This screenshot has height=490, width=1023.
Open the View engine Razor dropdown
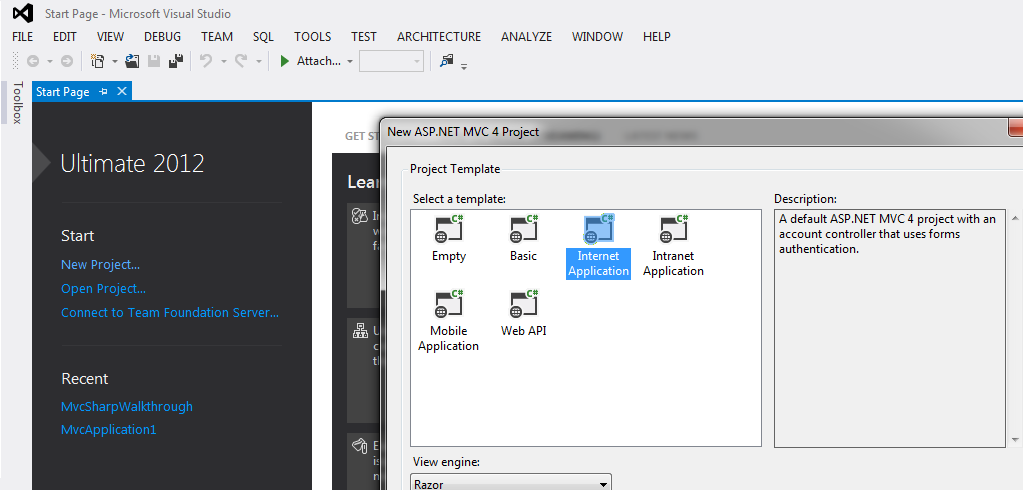(x=512, y=483)
